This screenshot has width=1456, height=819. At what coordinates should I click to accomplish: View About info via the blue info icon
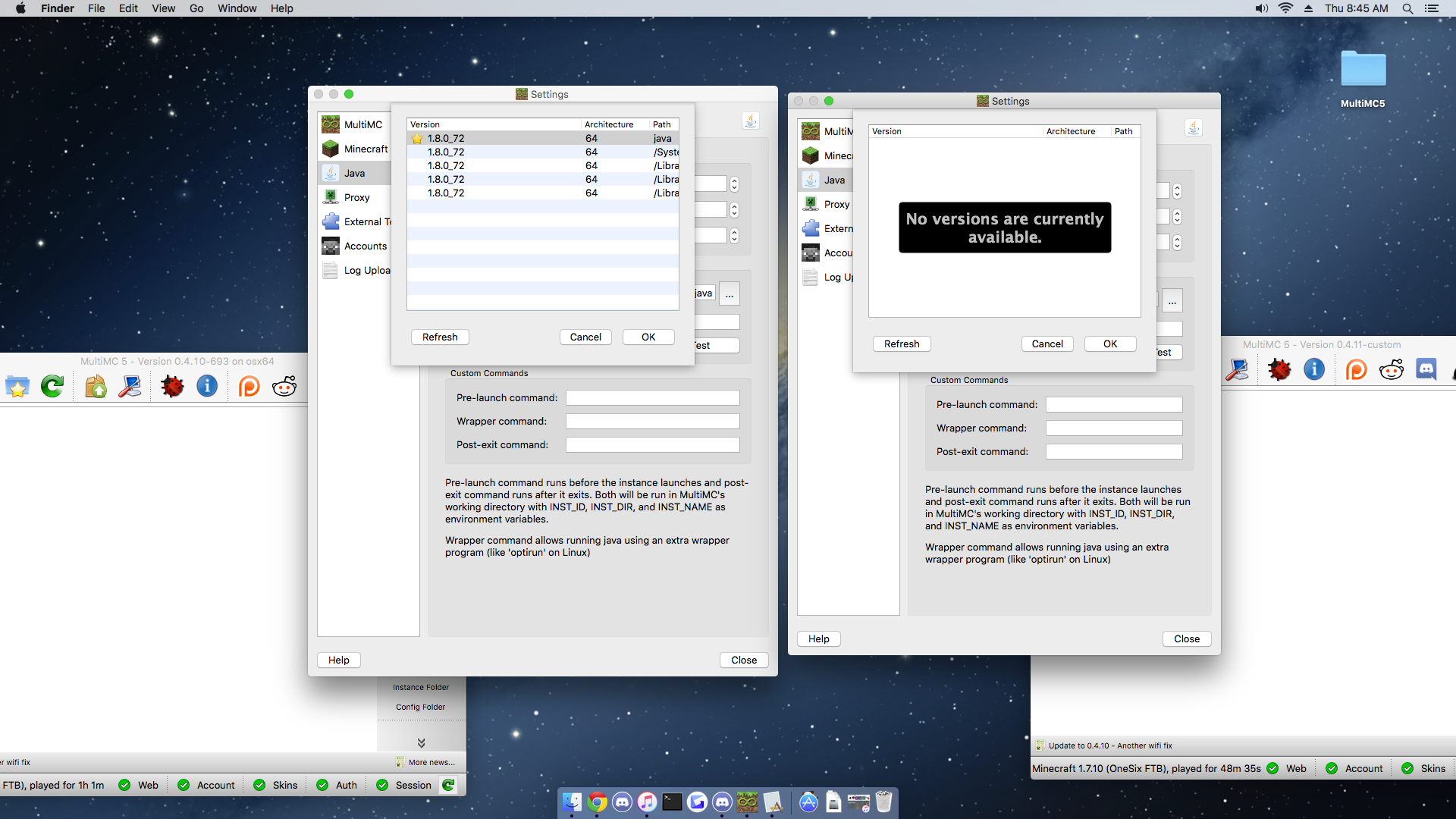click(x=207, y=386)
